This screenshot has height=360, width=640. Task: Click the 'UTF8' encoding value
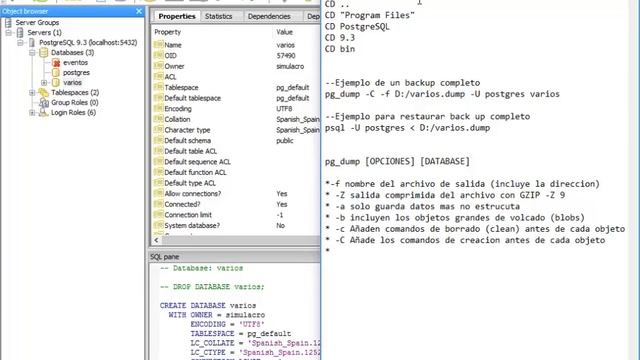click(x=284, y=109)
